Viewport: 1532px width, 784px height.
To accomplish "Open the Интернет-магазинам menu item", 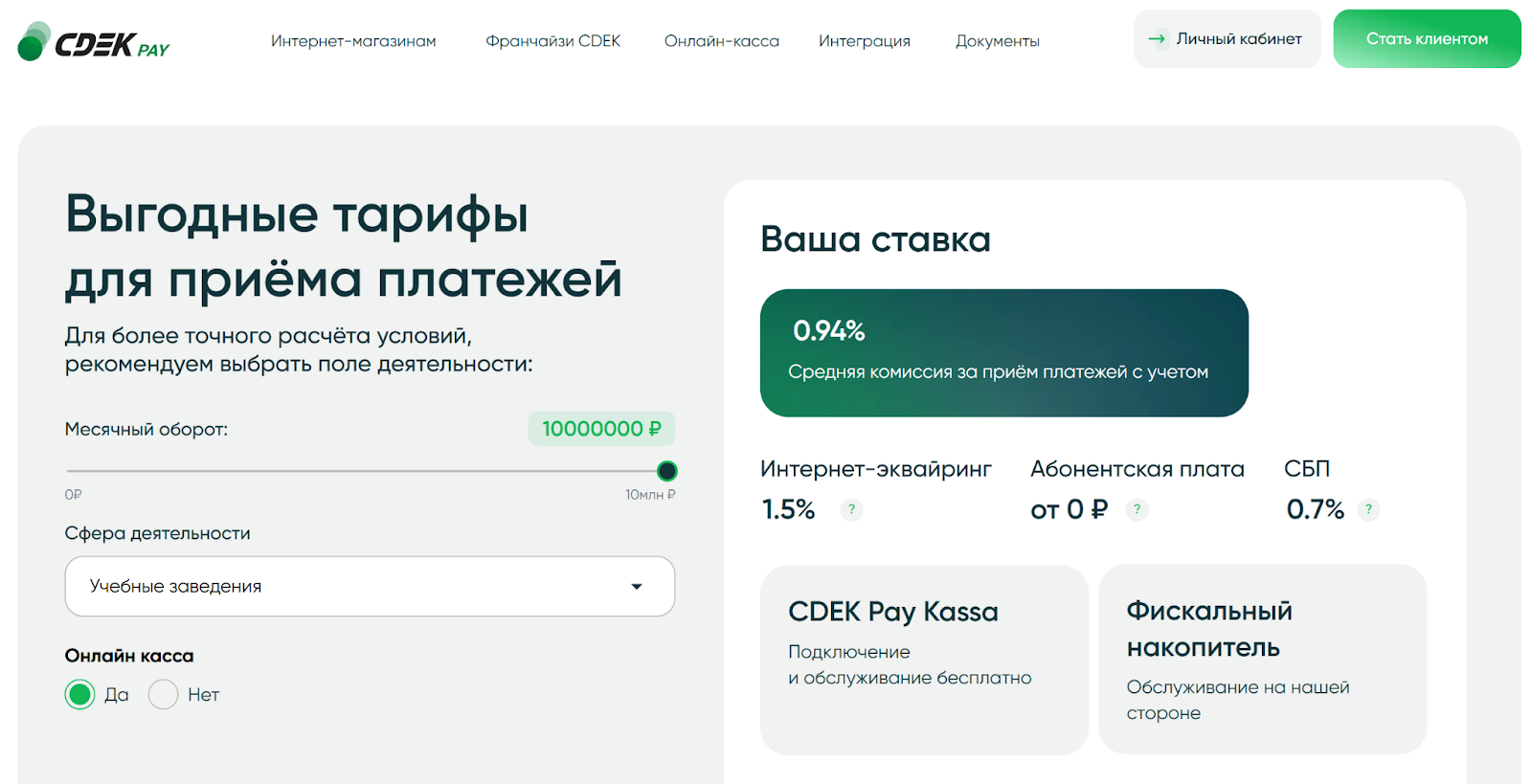I will [x=353, y=41].
